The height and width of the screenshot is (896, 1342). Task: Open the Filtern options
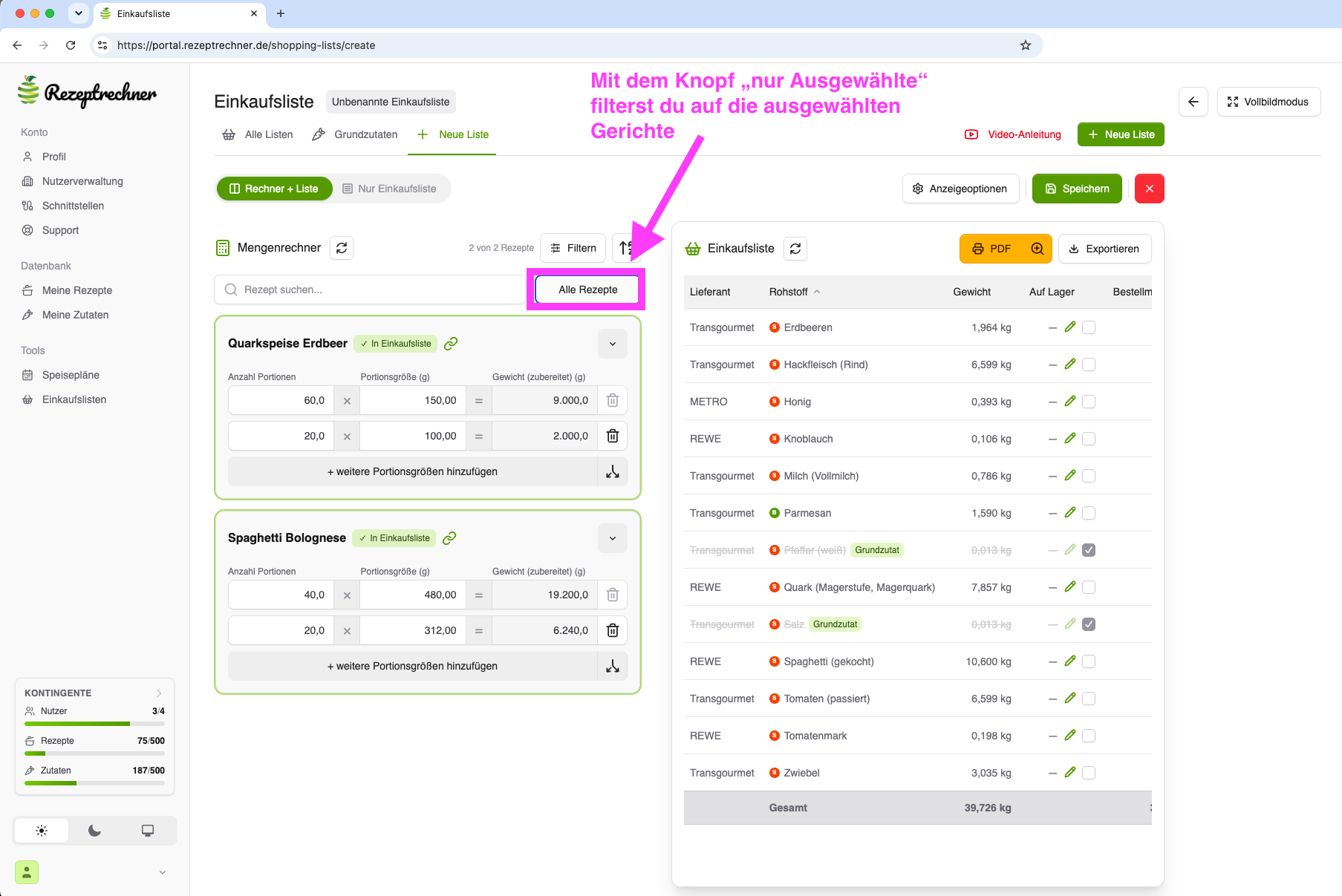[573, 248]
